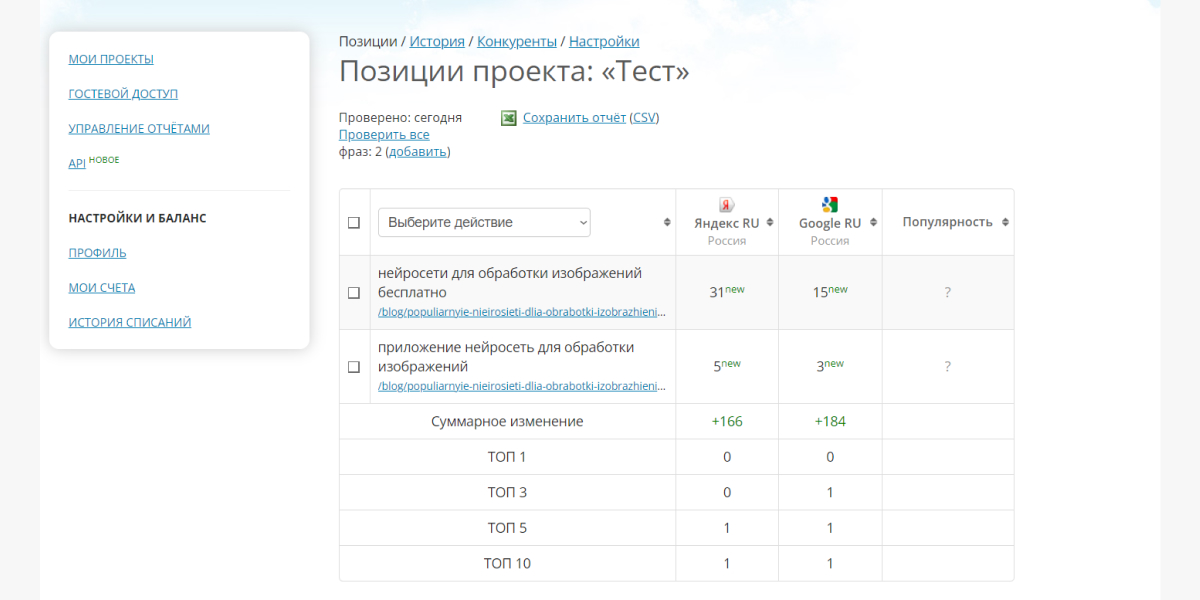Check the box for 'приложение нейросеть для обработки изображений'

pyautogui.click(x=353, y=367)
